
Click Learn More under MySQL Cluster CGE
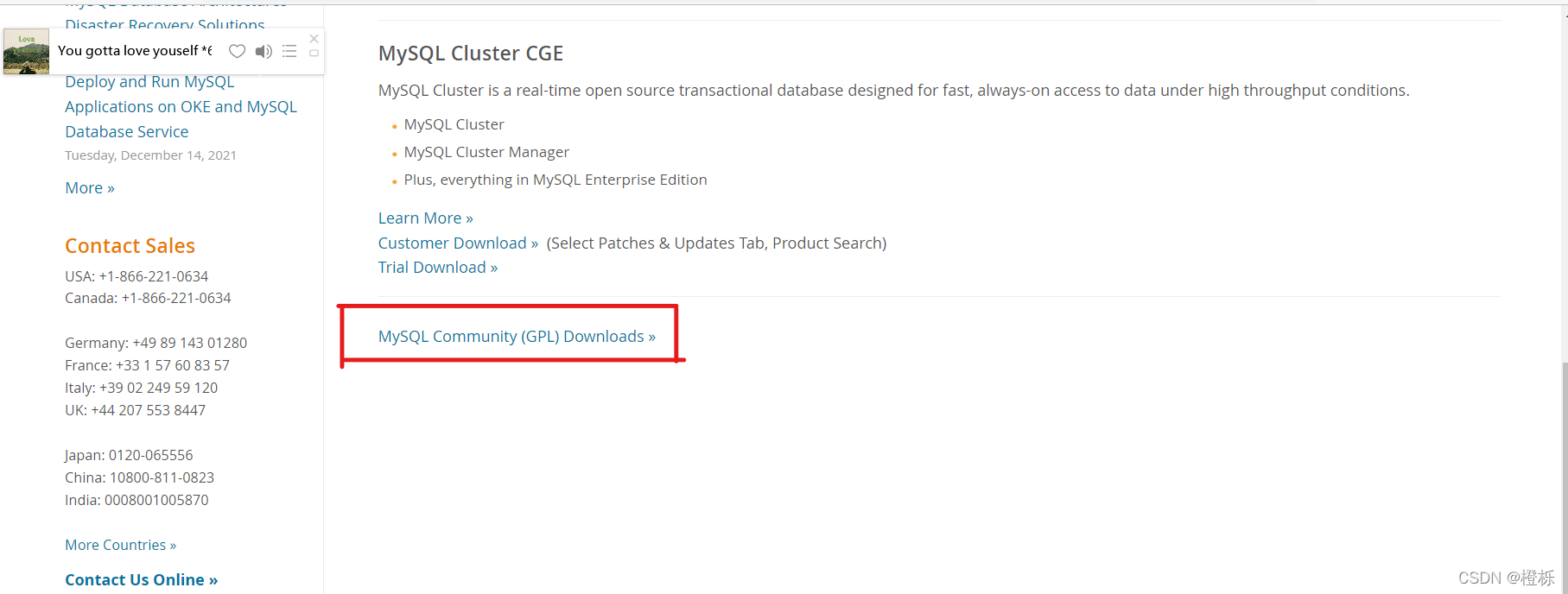pos(426,218)
